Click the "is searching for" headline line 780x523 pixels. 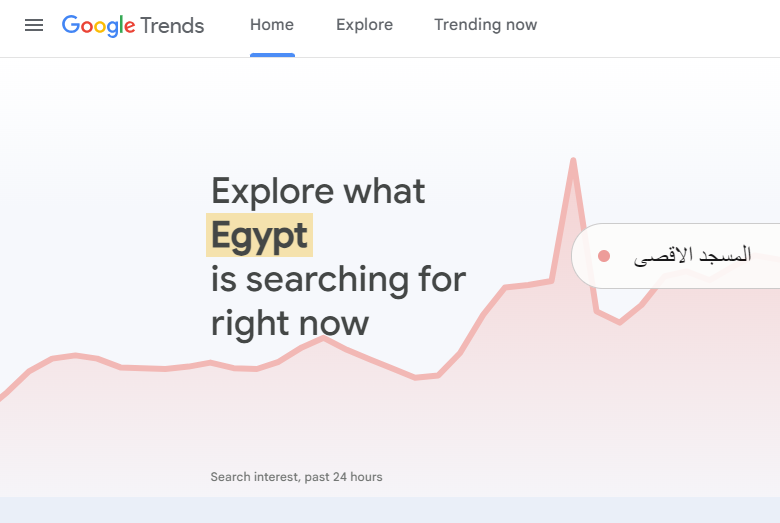click(338, 279)
